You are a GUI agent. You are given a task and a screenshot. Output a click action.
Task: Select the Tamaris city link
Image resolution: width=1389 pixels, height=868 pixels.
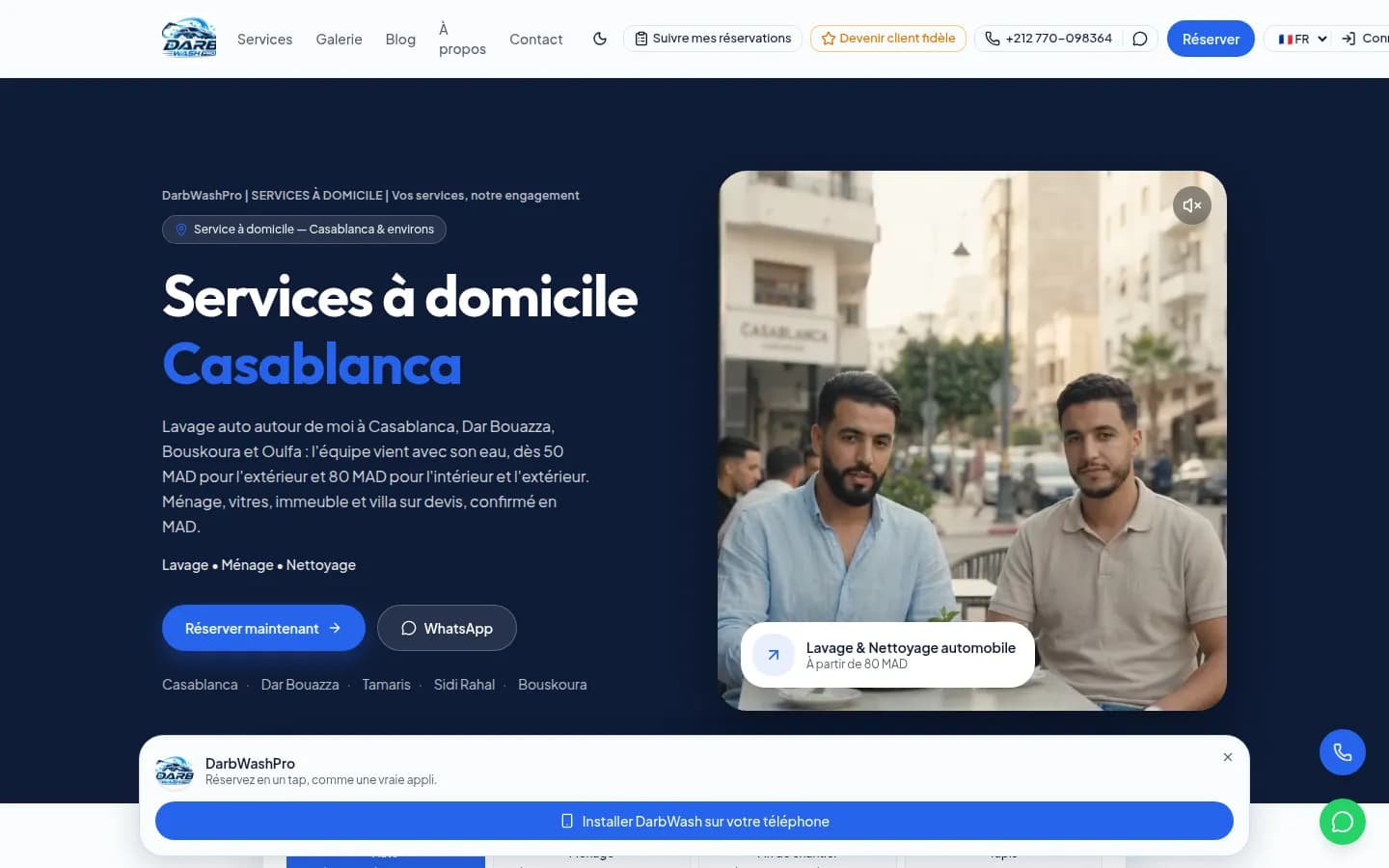tap(386, 685)
